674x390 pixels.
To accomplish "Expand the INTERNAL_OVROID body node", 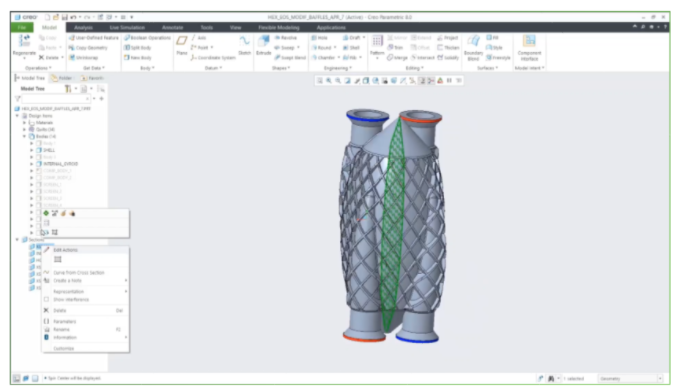I will 31,164.
